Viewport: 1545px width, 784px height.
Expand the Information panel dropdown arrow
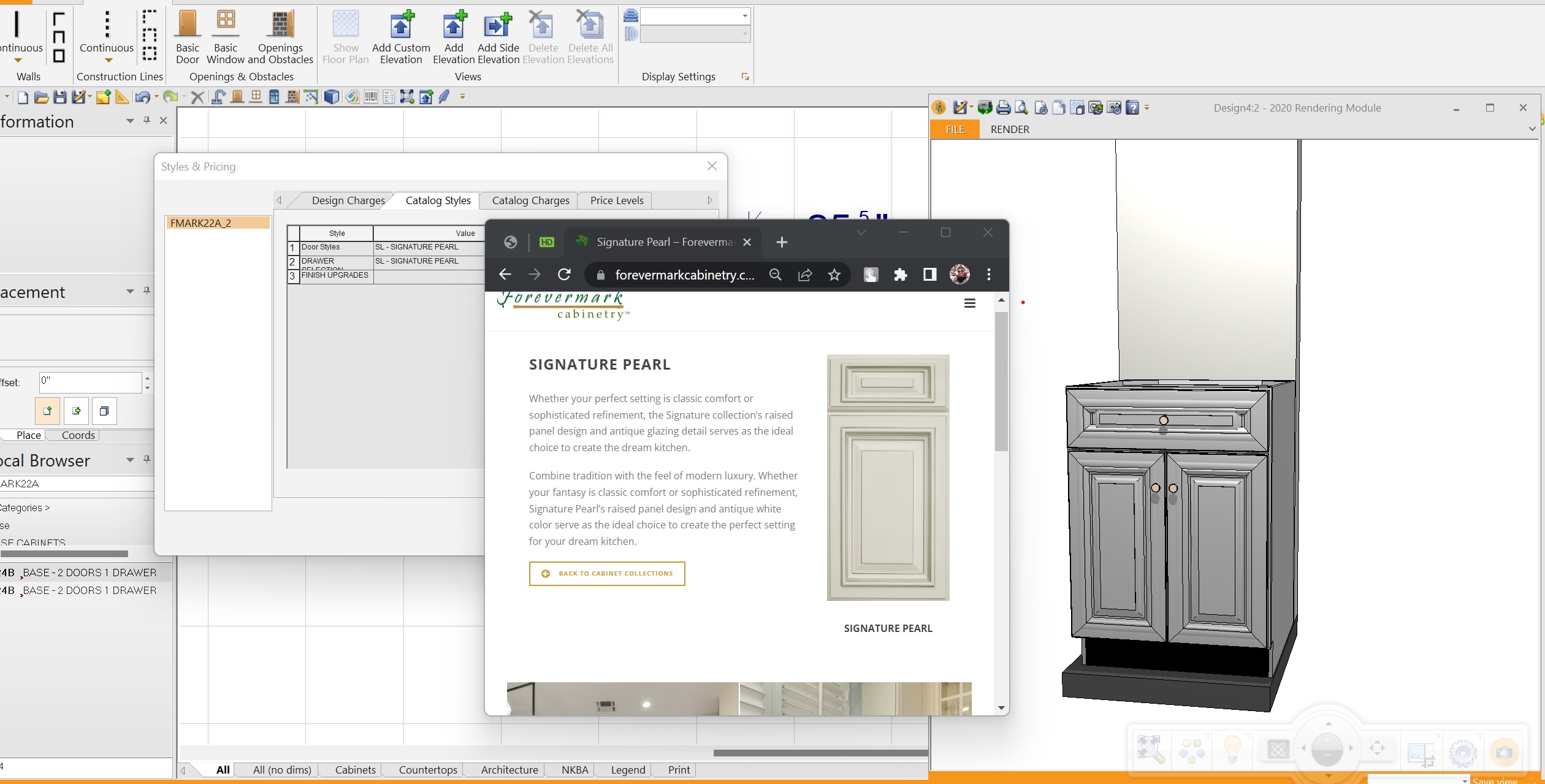(130, 121)
